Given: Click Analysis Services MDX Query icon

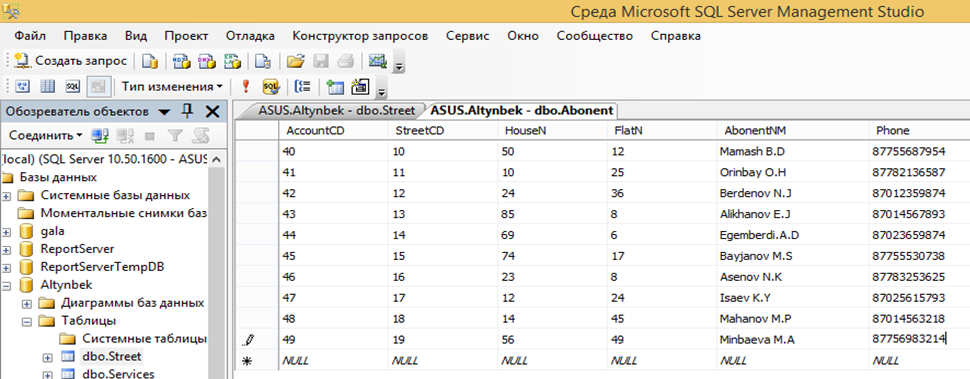Looking at the screenshot, I should click(x=180, y=61).
